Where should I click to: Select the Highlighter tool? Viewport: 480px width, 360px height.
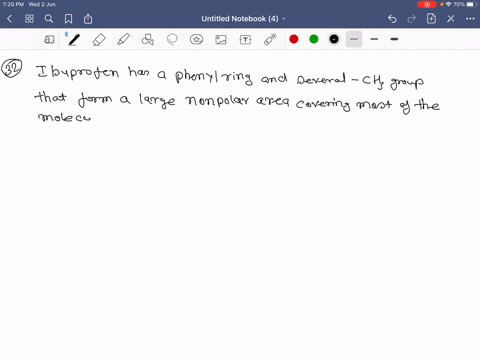point(123,39)
